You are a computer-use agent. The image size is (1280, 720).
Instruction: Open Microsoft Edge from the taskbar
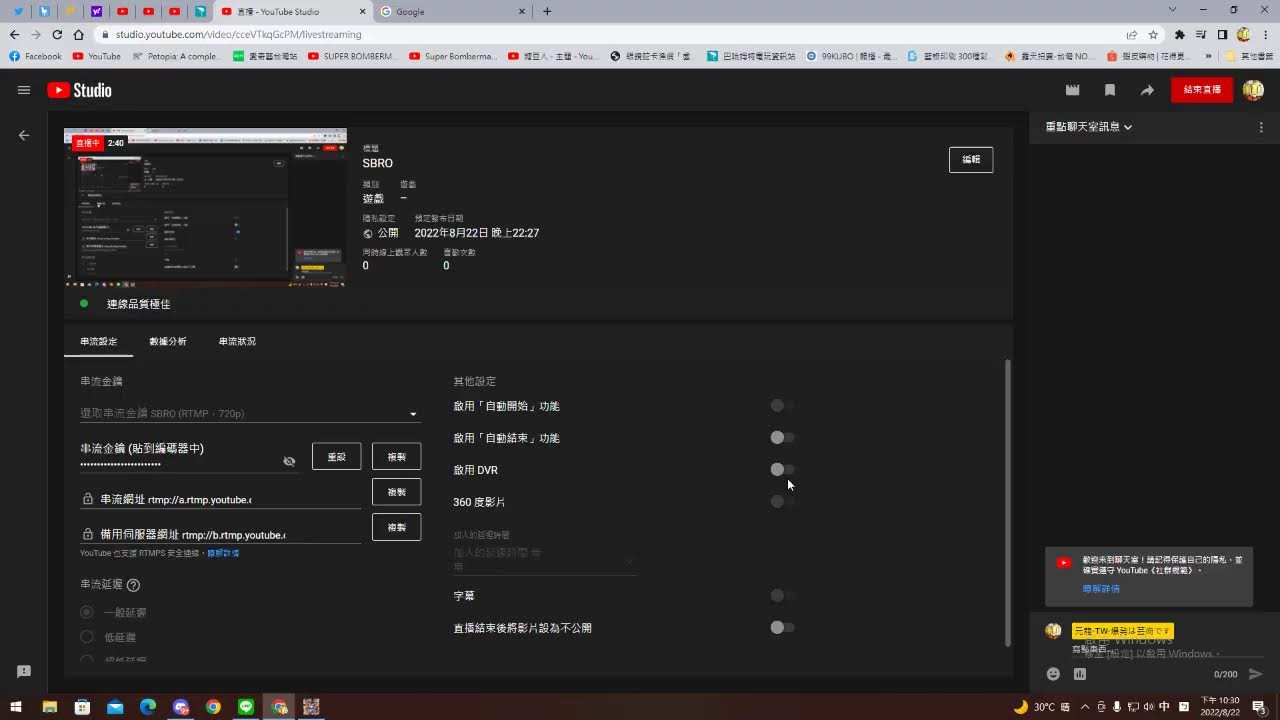point(148,706)
